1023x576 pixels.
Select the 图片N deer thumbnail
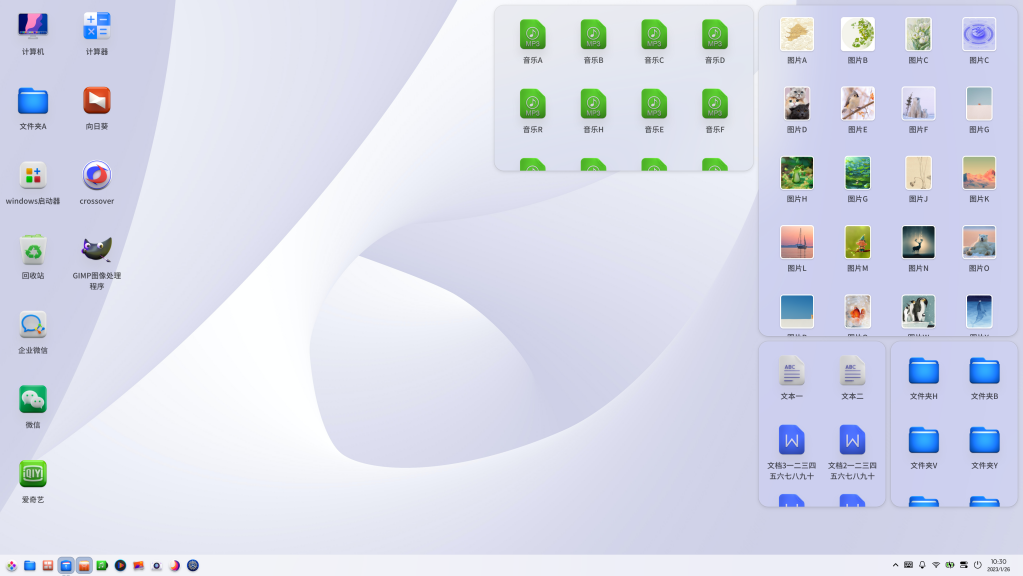coord(918,242)
